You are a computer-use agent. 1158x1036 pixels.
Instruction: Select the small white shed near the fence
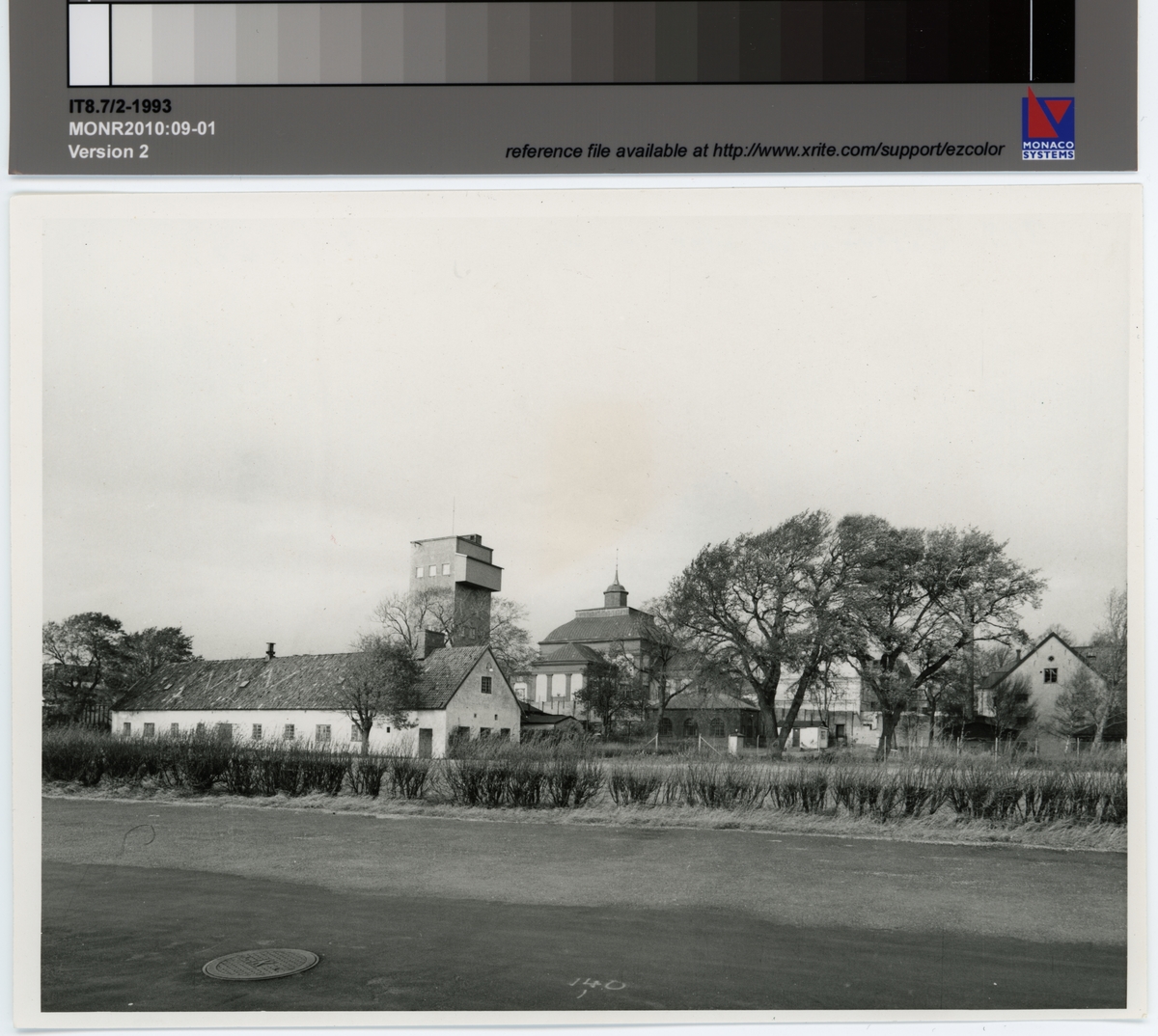pyautogui.click(x=735, y=746)
